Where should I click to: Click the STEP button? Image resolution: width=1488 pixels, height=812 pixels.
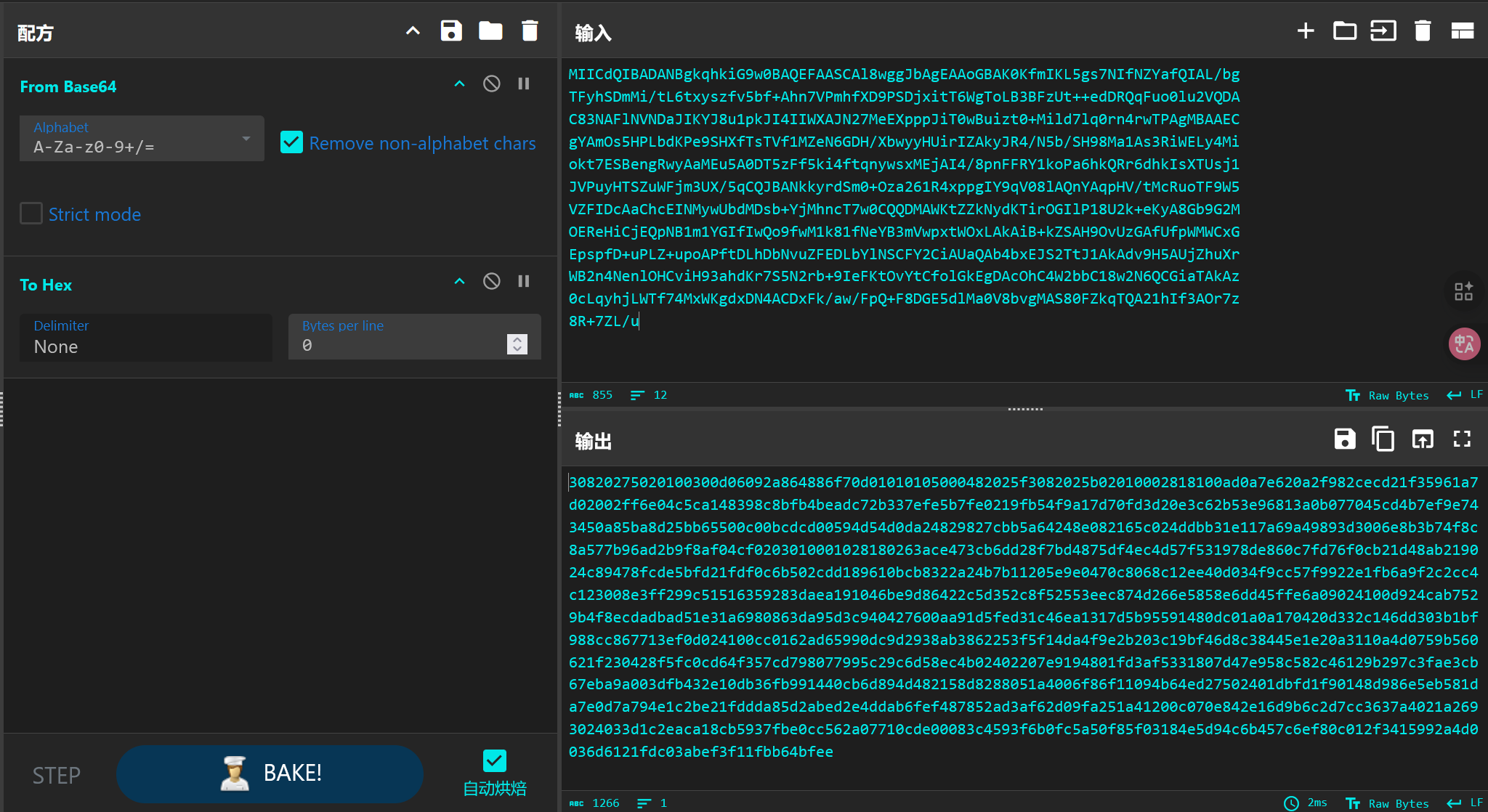[x=56, y=776]
